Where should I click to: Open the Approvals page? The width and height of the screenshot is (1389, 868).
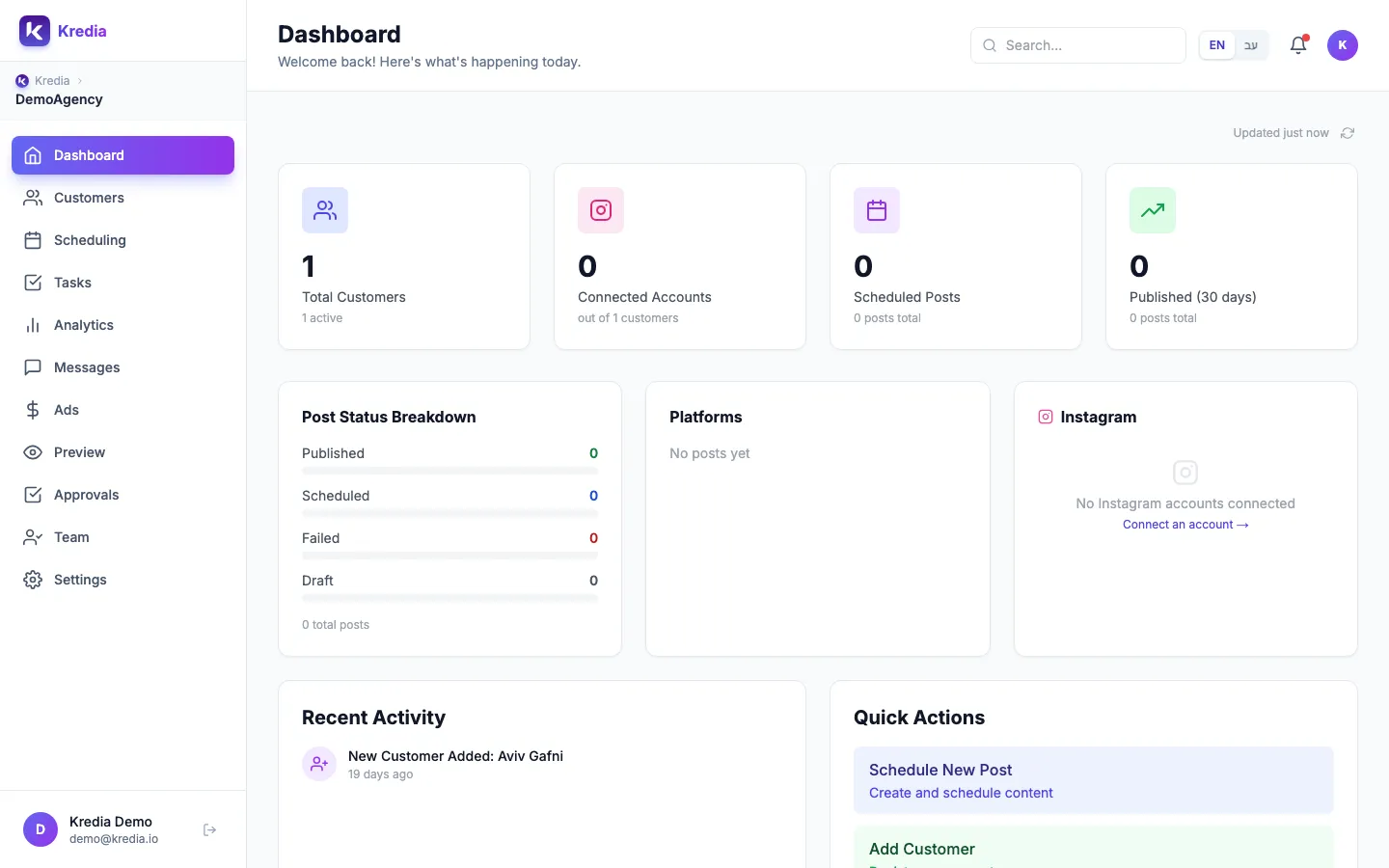point(123,495)
